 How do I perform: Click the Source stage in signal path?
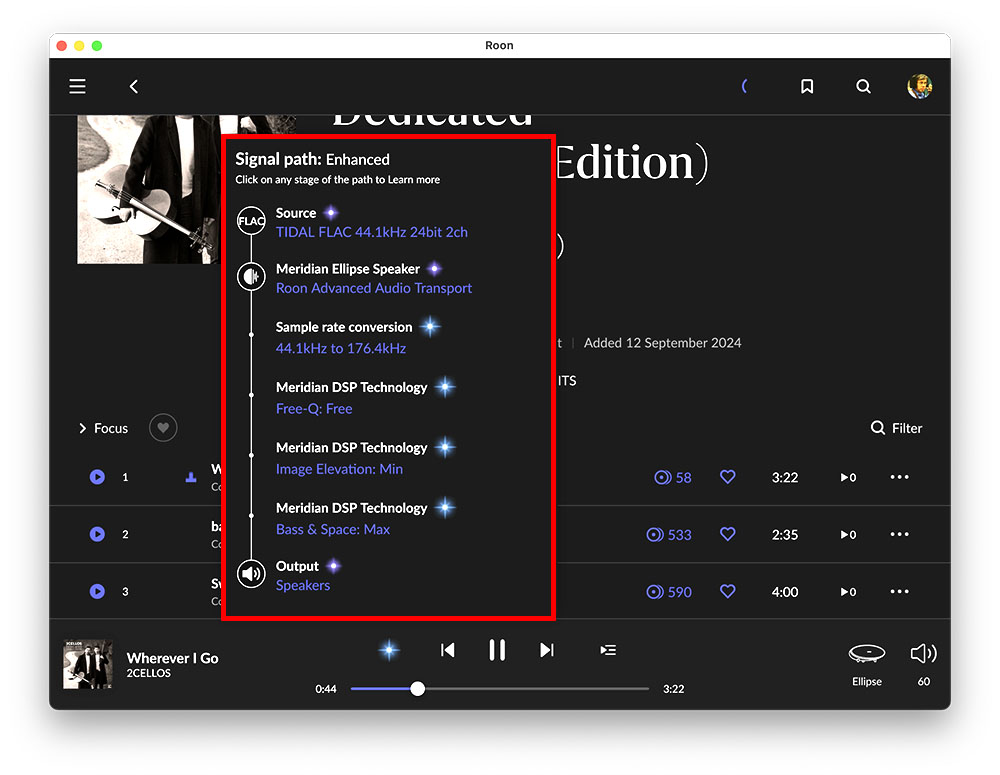pos(296,213)
